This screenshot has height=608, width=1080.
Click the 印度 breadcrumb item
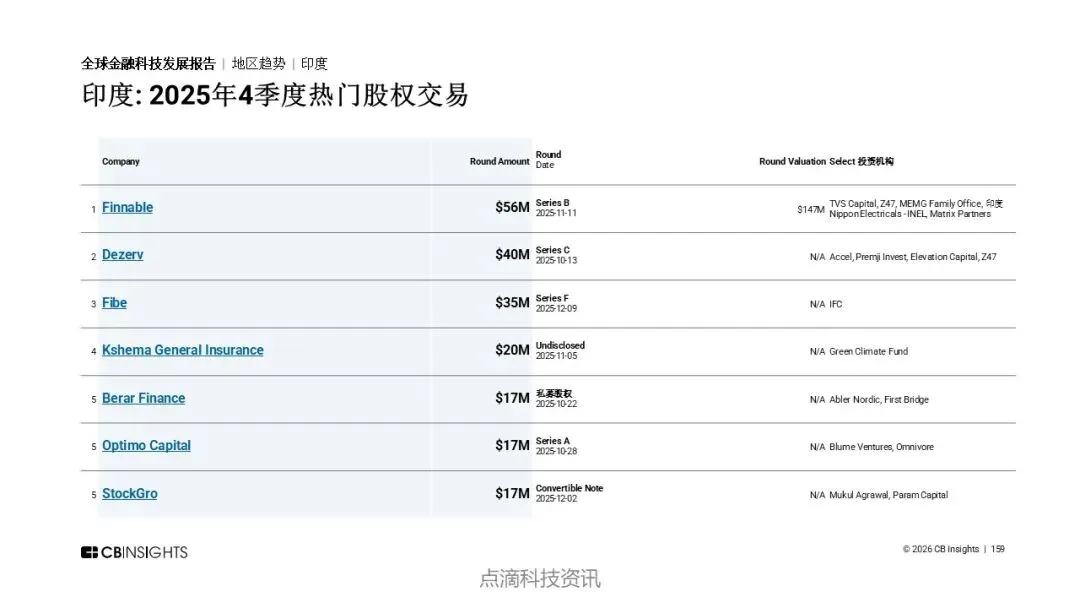[x=314, y=64]
